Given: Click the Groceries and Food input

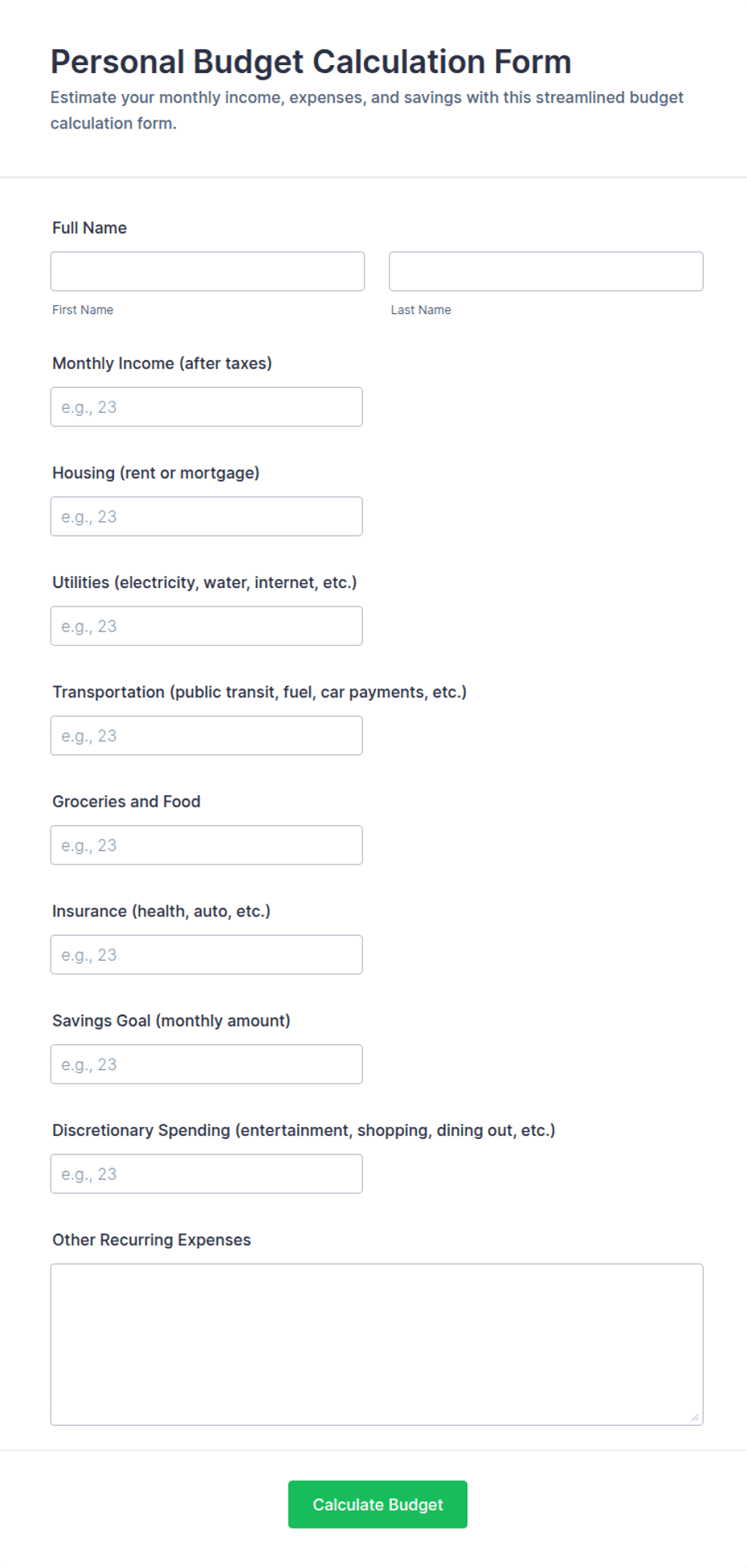Looking at the screenshot, I should (206, 845).
